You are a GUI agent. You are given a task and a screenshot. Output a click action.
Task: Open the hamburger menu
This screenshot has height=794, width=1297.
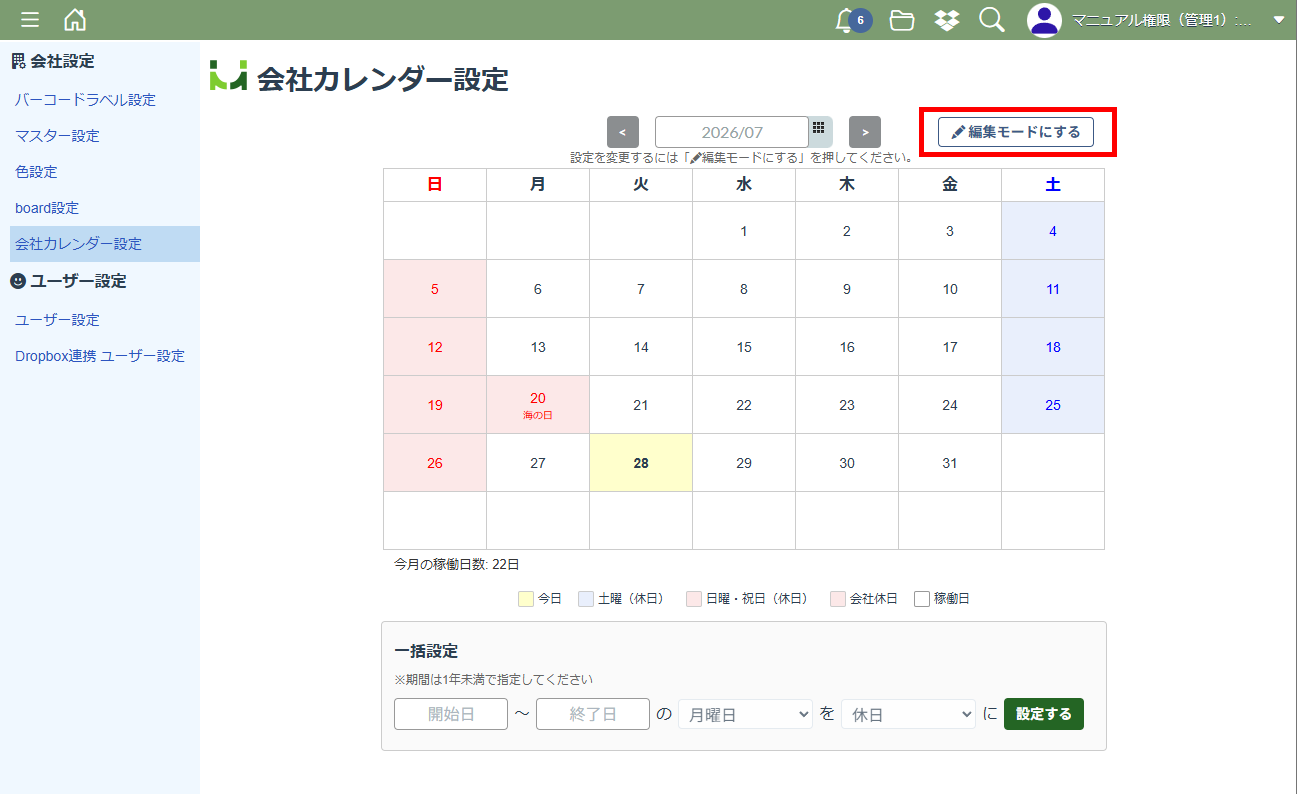(x=30, y=20)
